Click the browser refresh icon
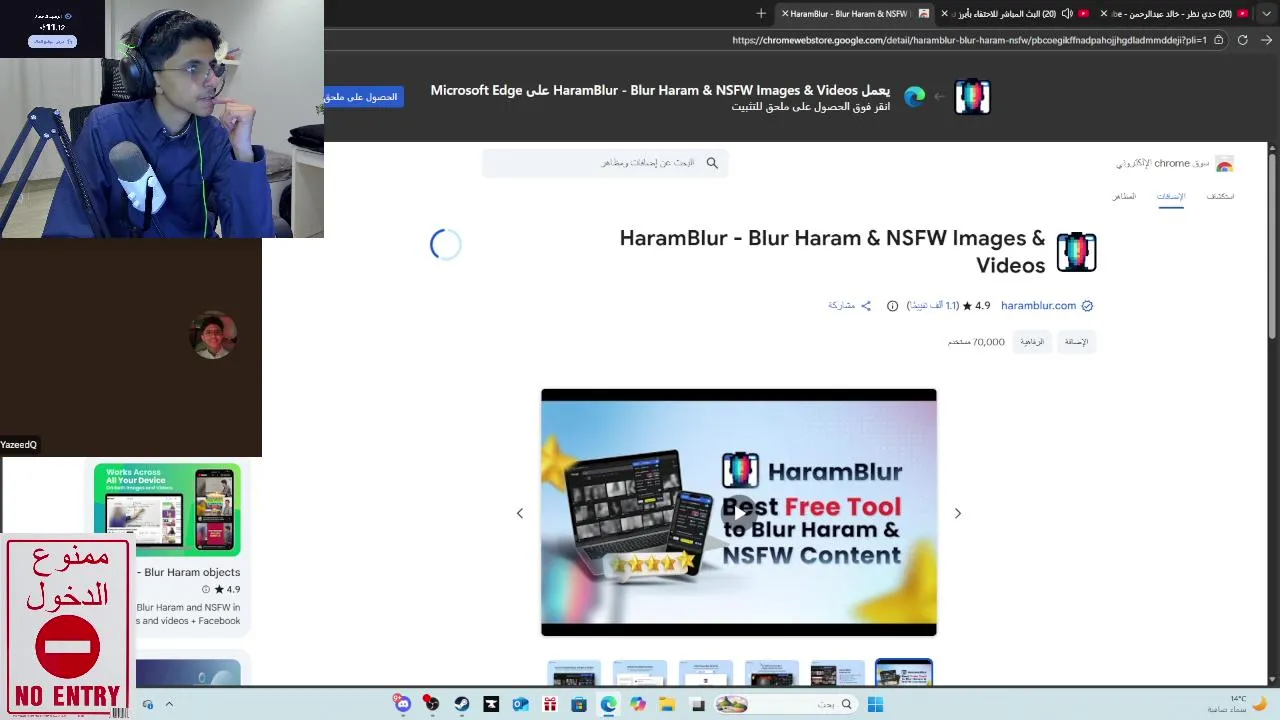This screenshot has width=1280, height=720. 1242,40
